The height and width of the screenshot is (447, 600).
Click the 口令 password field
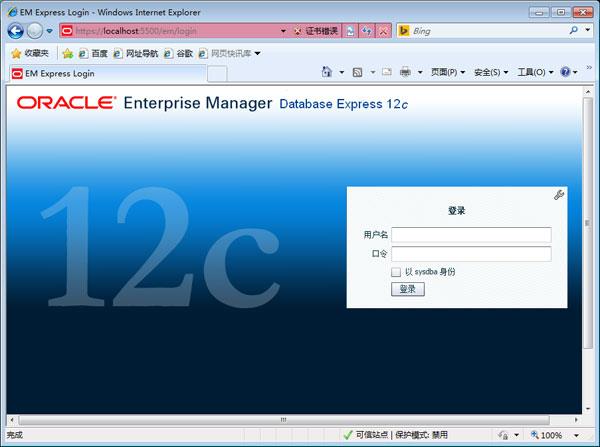coord(471,254)
